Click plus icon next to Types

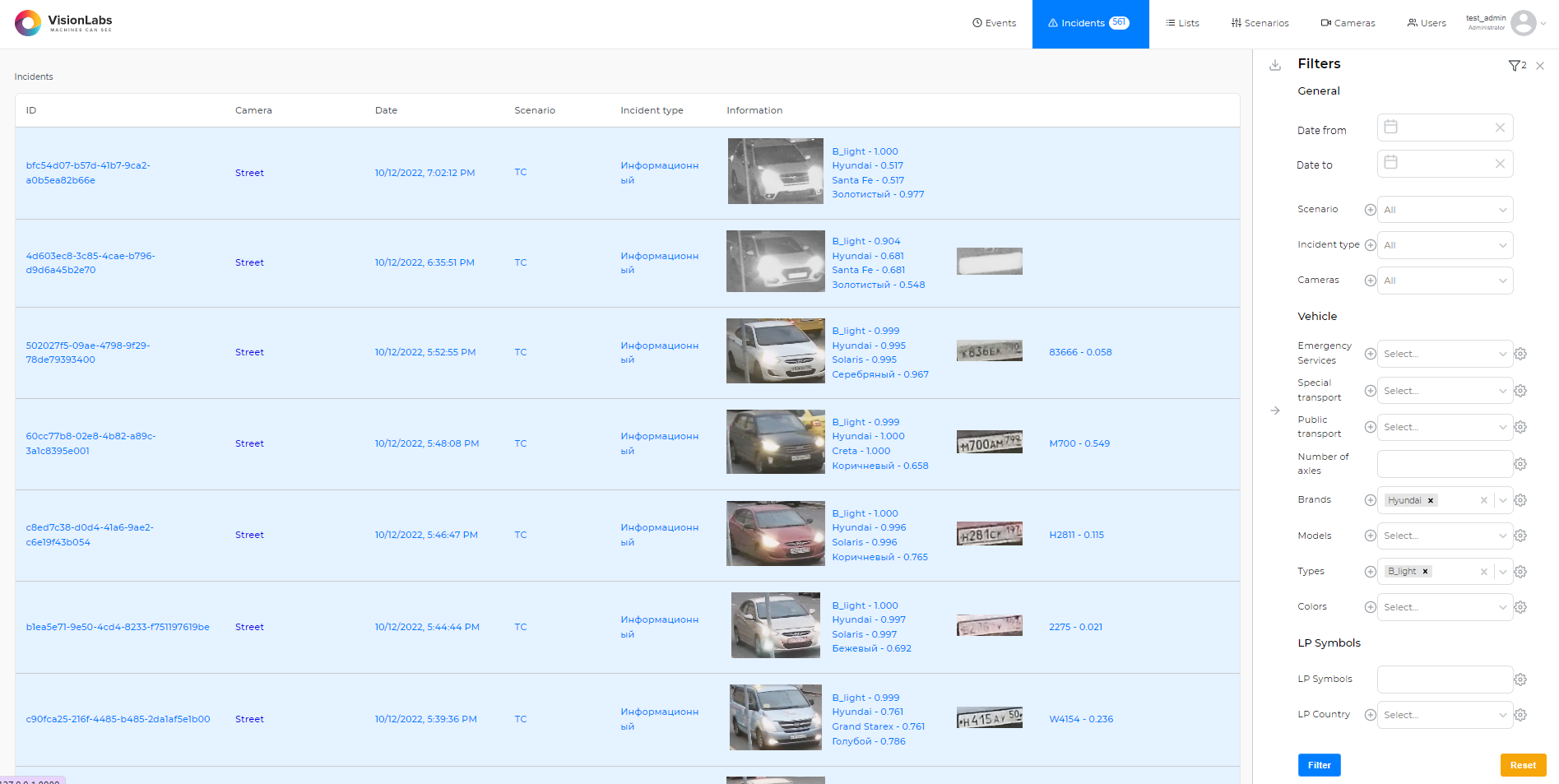(x=1370, y=572)
